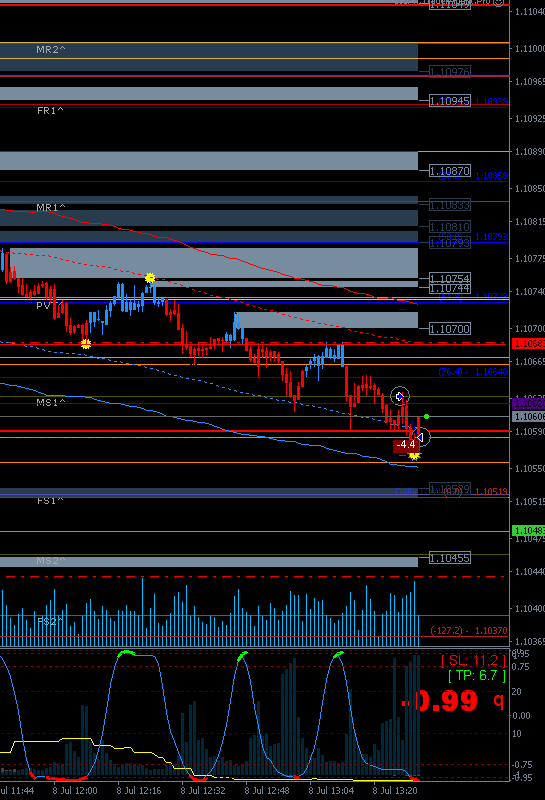Image resolution: width=545 pixels, height=800 pixels.
Task: Select the MR2^ pivot level label
Action: pos(51,49)
